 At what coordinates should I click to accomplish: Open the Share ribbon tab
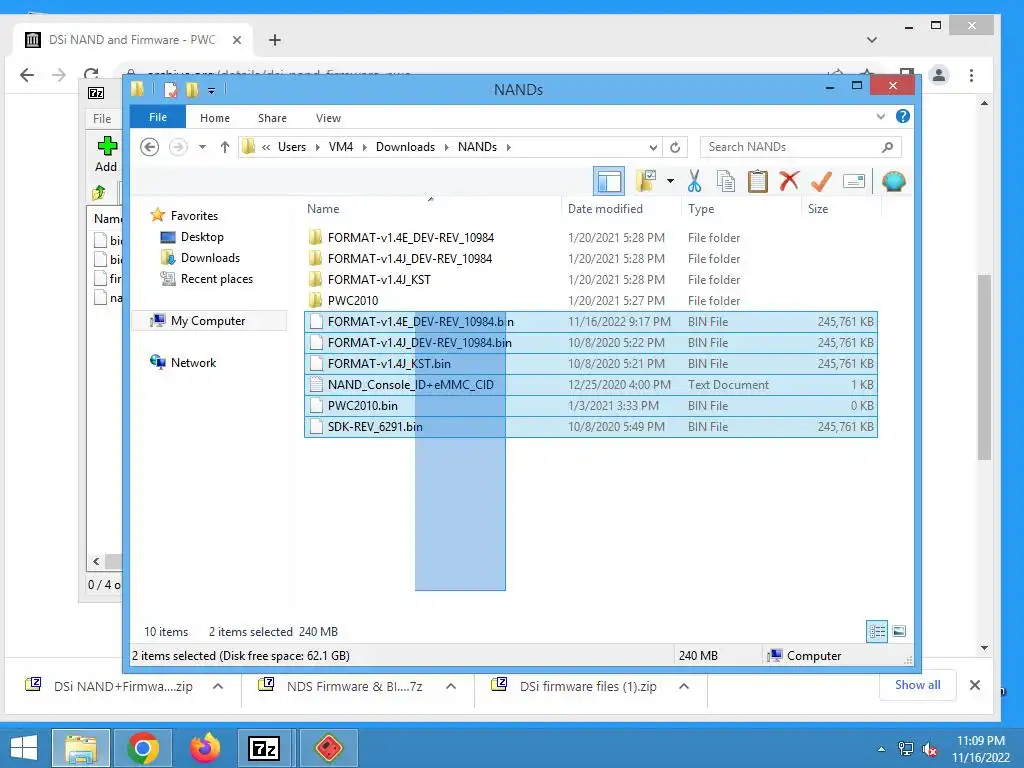272,118
